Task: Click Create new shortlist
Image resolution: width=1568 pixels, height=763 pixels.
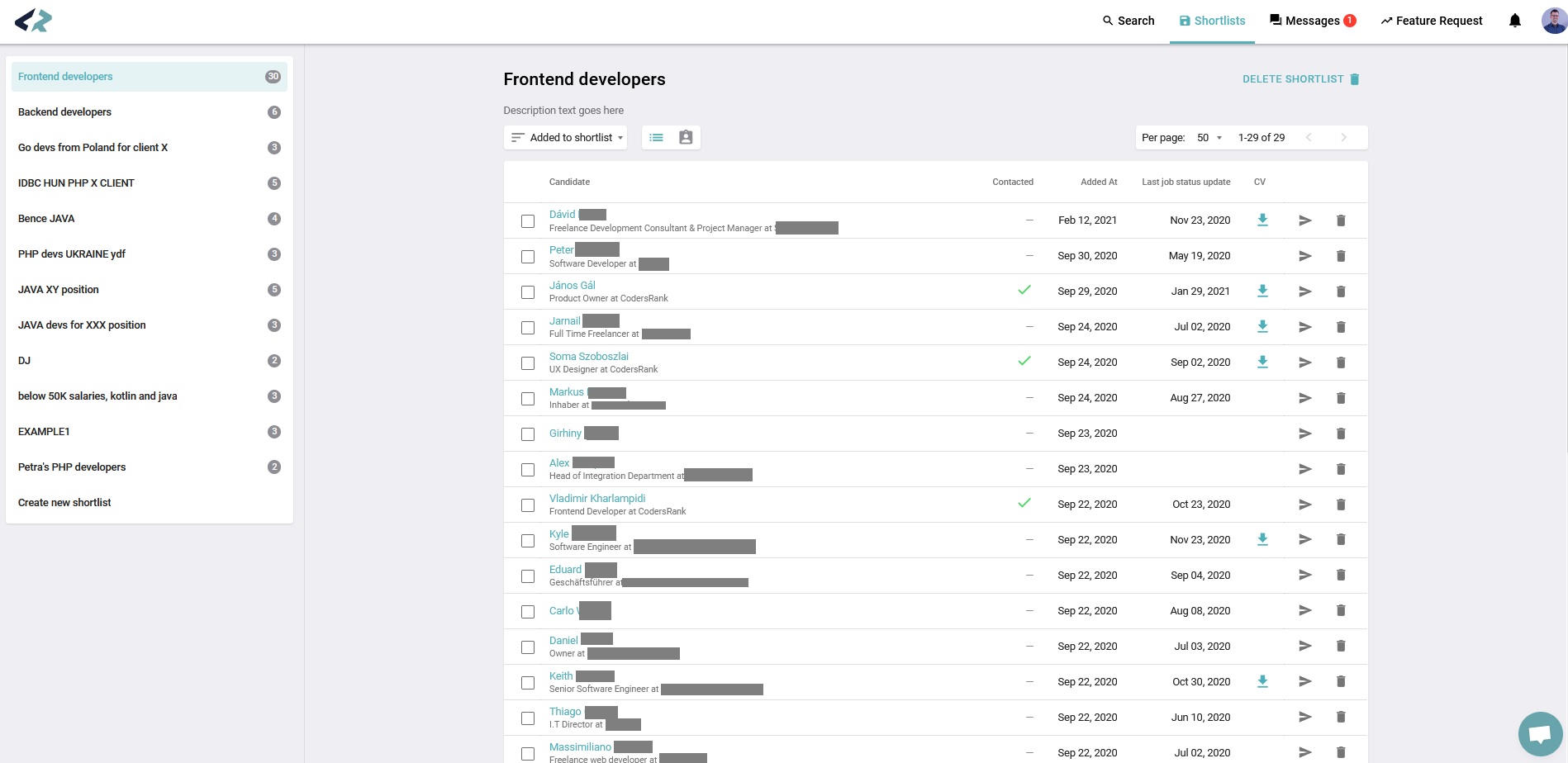Action: (64, 503)
